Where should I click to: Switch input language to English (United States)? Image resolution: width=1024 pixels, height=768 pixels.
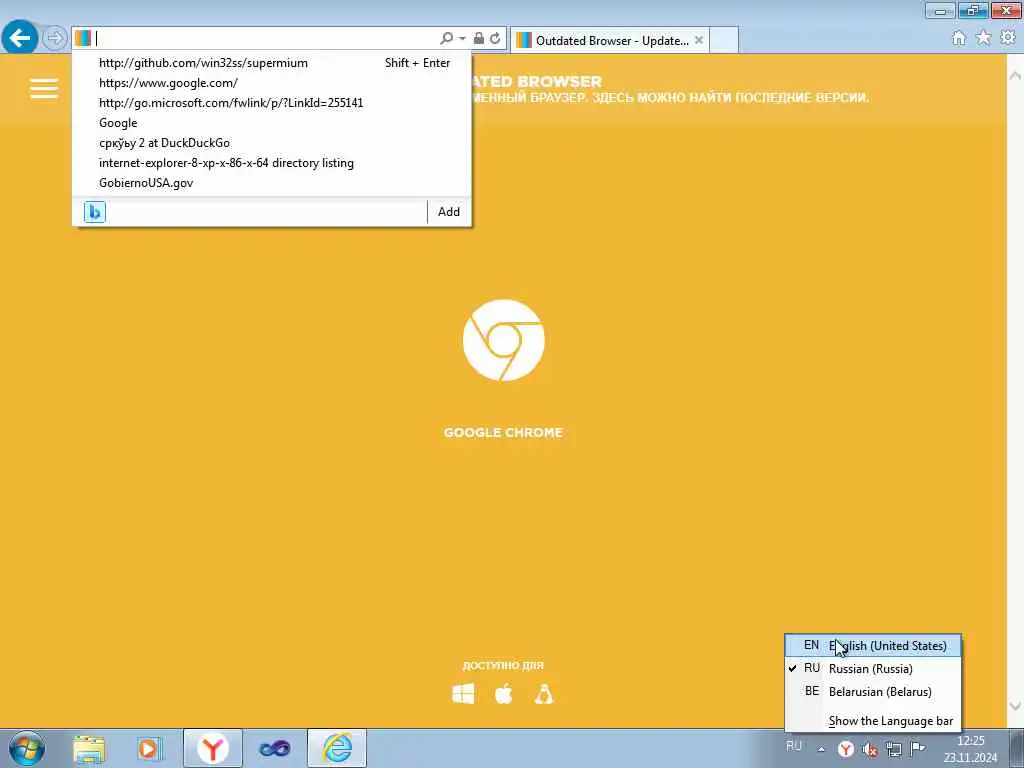pyautogui.click(x=873, y=645)
